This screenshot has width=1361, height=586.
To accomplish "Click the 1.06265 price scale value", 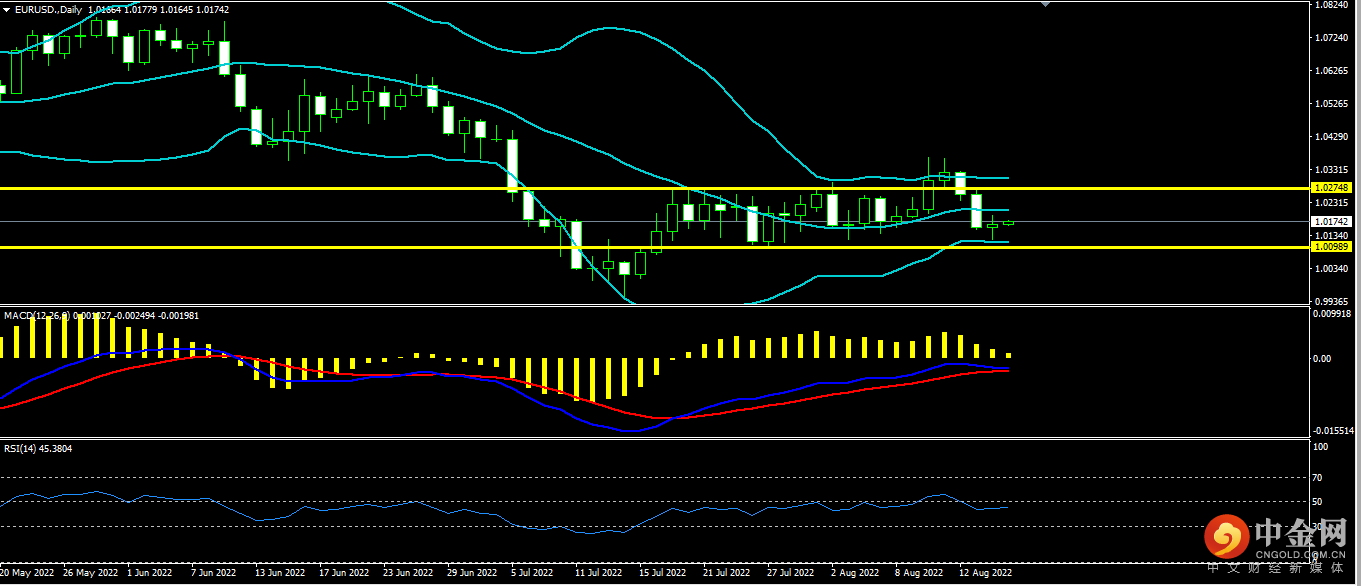I will [1333, 71].
